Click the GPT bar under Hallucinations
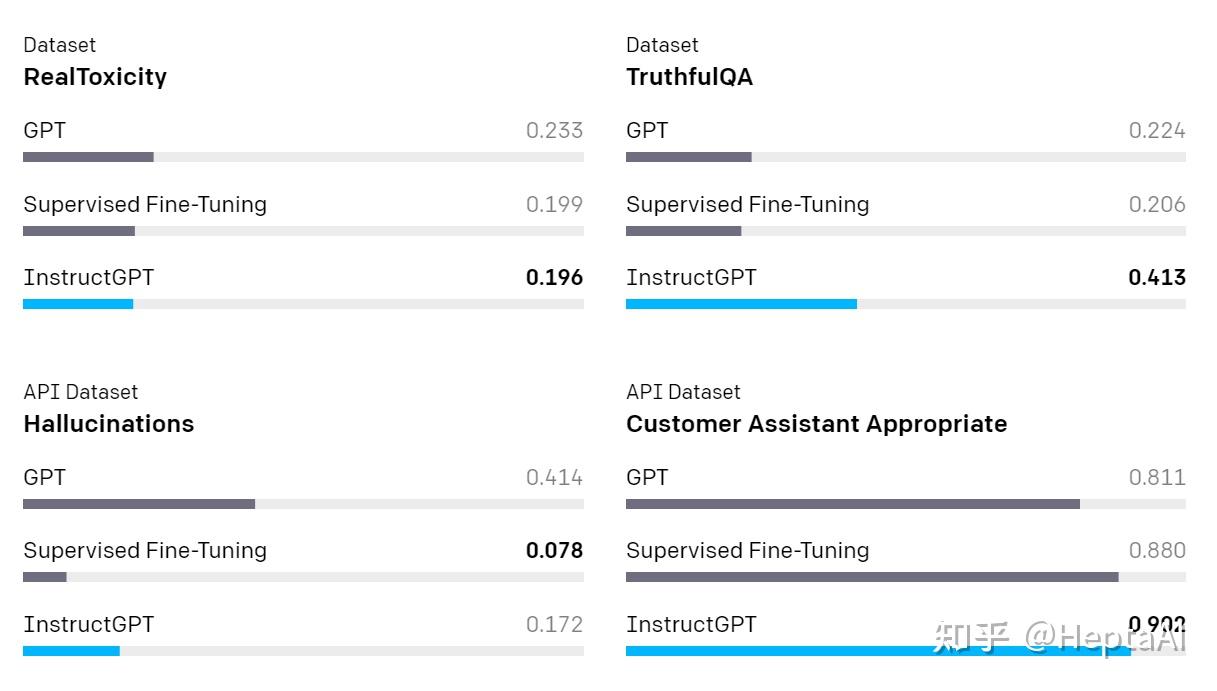 click(x=139, y=504)
